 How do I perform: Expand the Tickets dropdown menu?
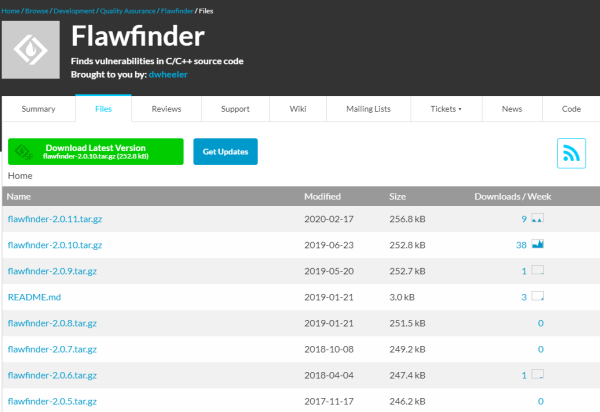(446, 109)
